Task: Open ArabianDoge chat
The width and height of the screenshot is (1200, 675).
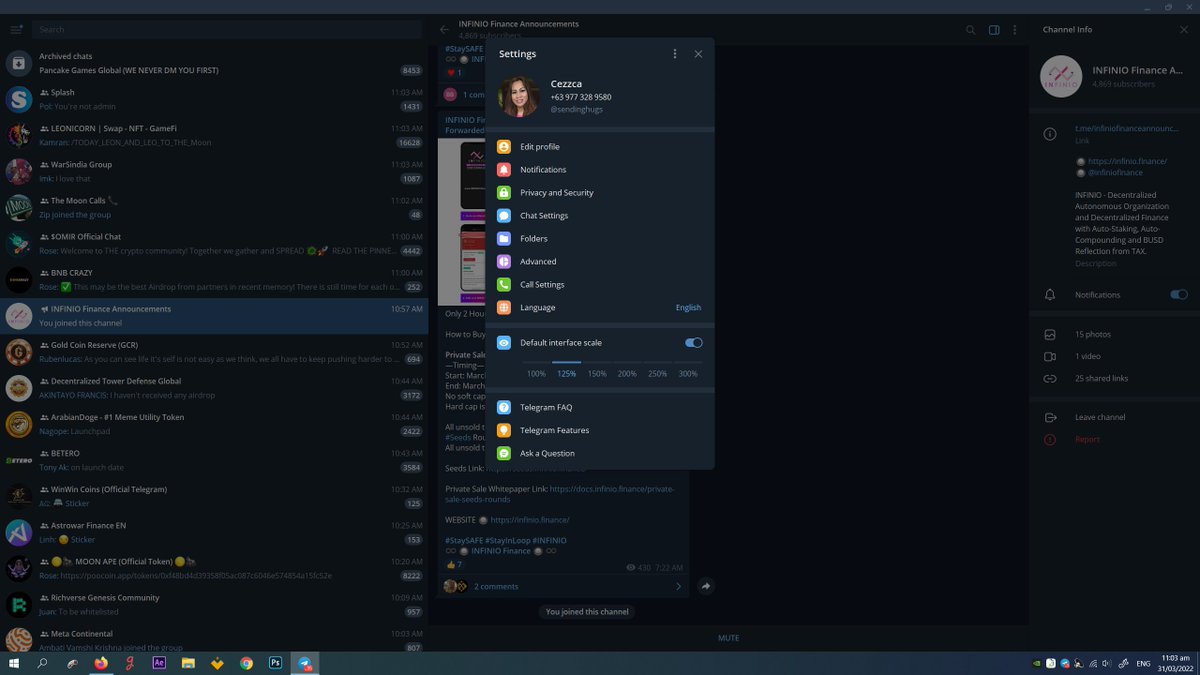Action: (x=214, y=424)
